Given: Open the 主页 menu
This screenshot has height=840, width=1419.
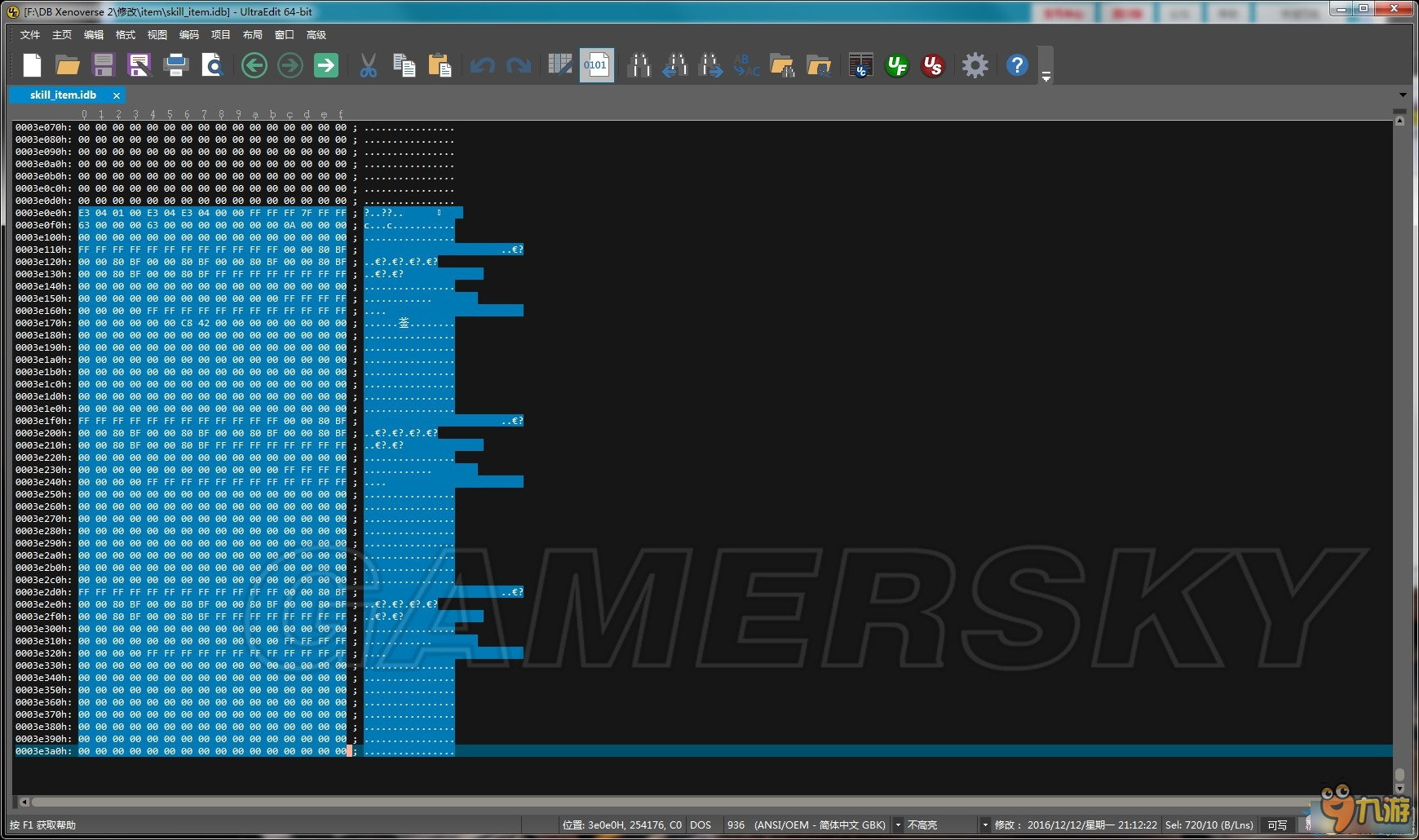Looking at the screenshot, I should pos(62,35).
